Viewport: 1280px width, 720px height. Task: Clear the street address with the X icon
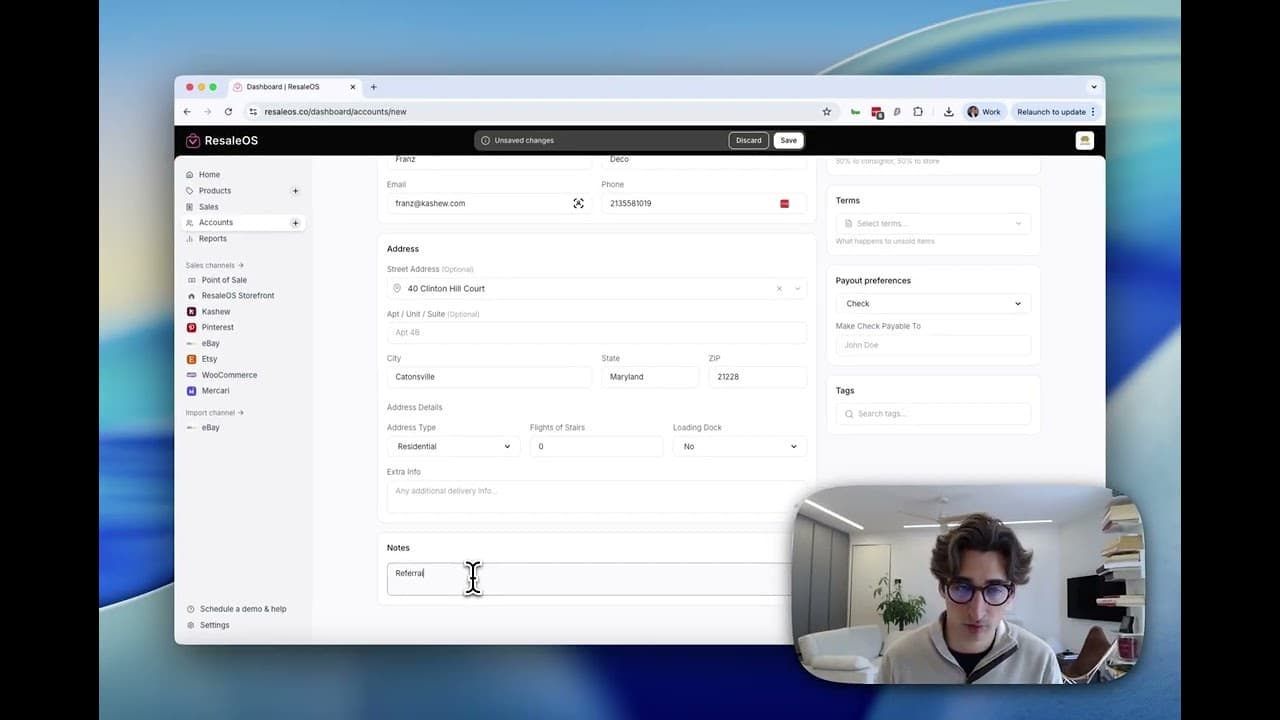[x=779, y=288]
